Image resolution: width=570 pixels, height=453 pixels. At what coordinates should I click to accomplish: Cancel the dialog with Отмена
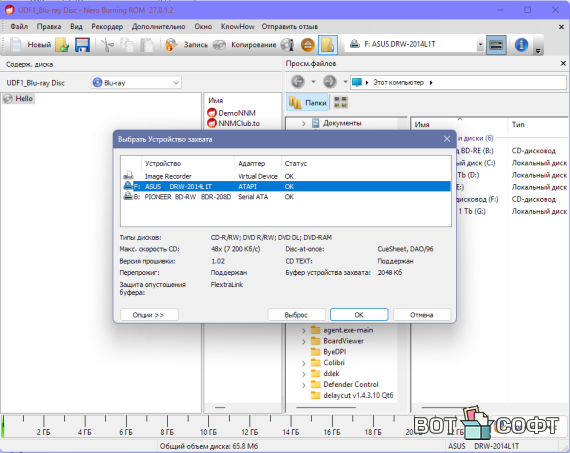pos(422,315)
